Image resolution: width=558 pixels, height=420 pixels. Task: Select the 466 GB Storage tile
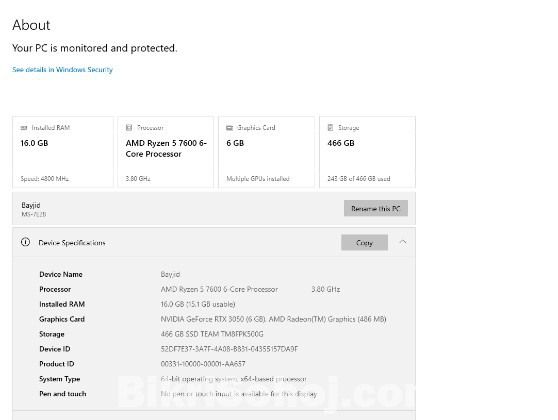(368, 152)
